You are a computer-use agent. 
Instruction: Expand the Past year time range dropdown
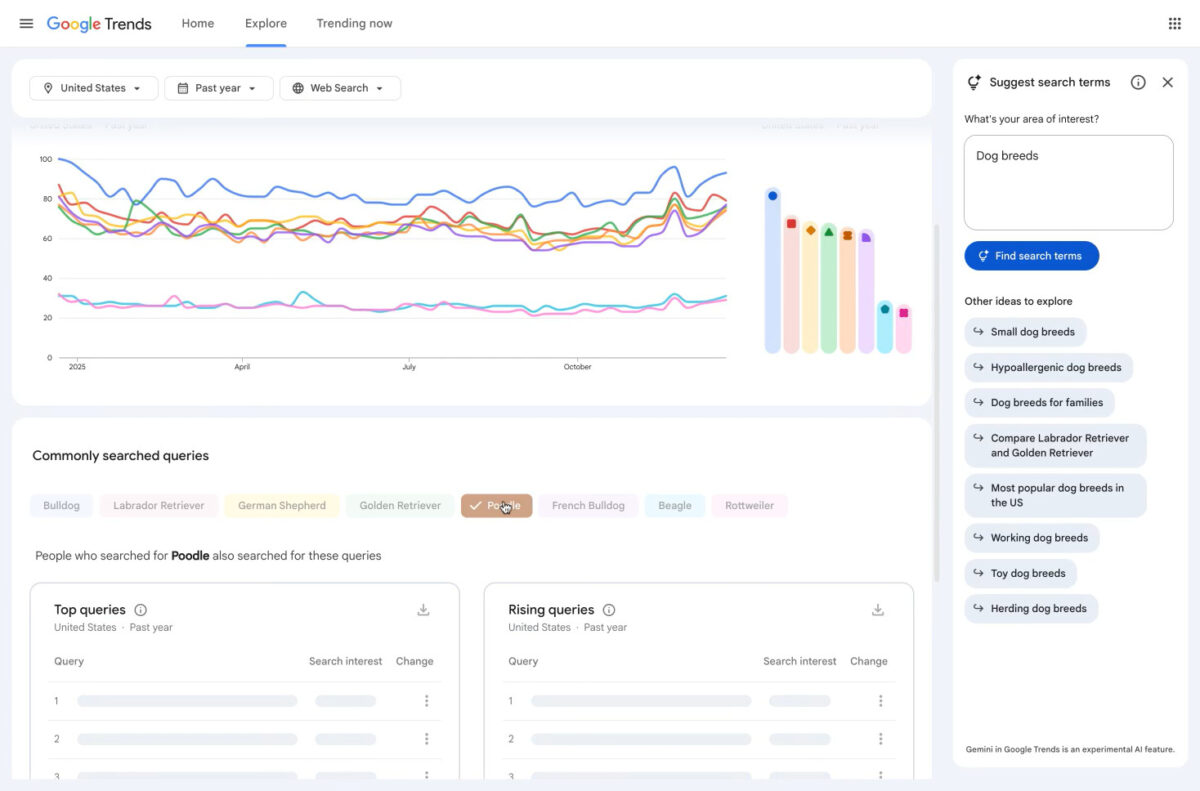point(217,88)
